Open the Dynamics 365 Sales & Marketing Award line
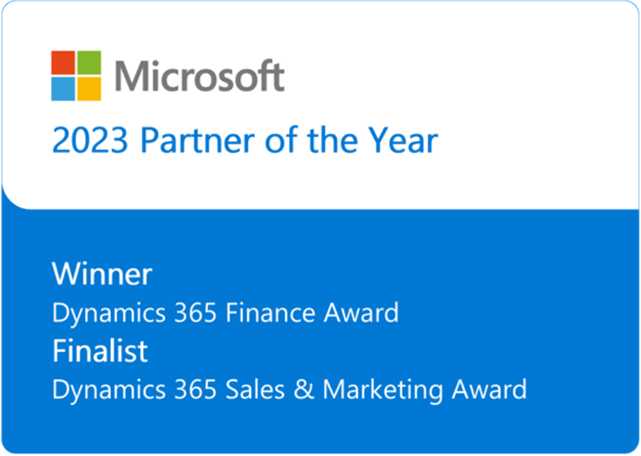The width and height of the screenshot is (641, 456). [289, 389]
